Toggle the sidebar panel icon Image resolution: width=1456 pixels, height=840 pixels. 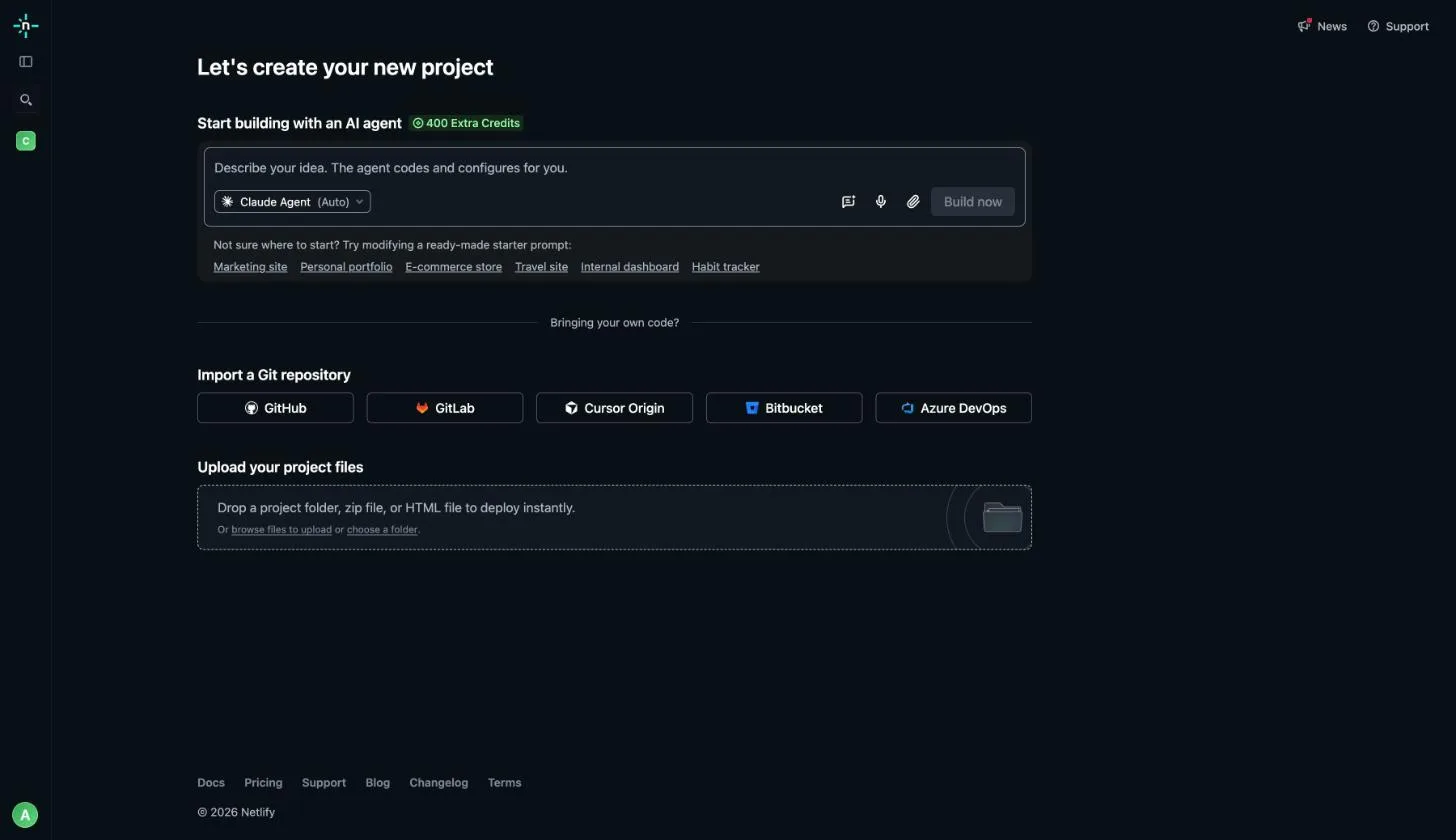coord(26,62)
